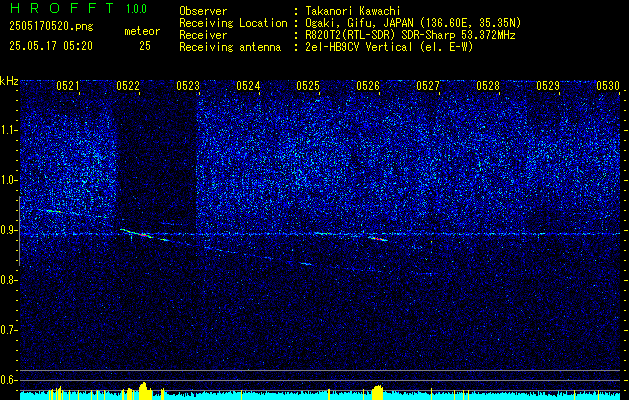Click the 'Receiving Location' label

pyautogui.click(x=233, y=23)
